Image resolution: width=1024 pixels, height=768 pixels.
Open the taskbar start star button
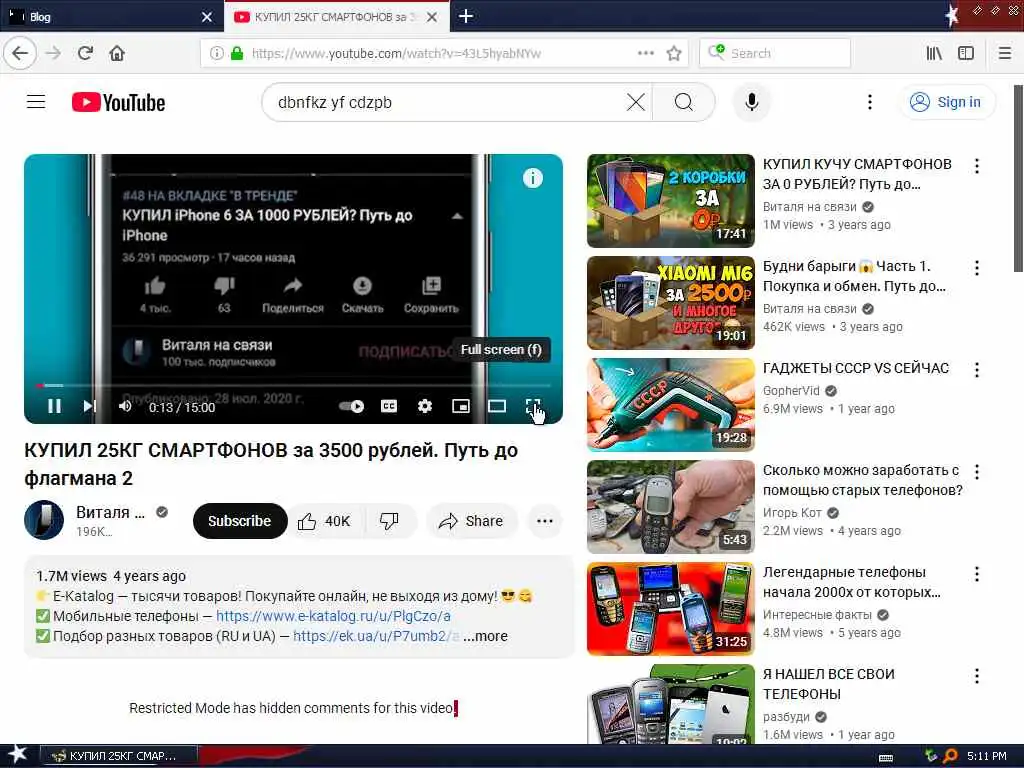pos(17,755)
